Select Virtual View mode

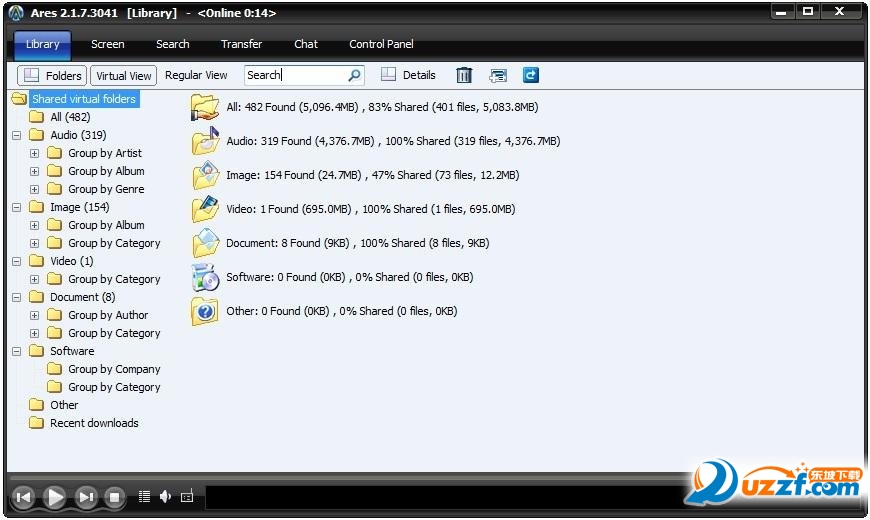tap(124, 75)
